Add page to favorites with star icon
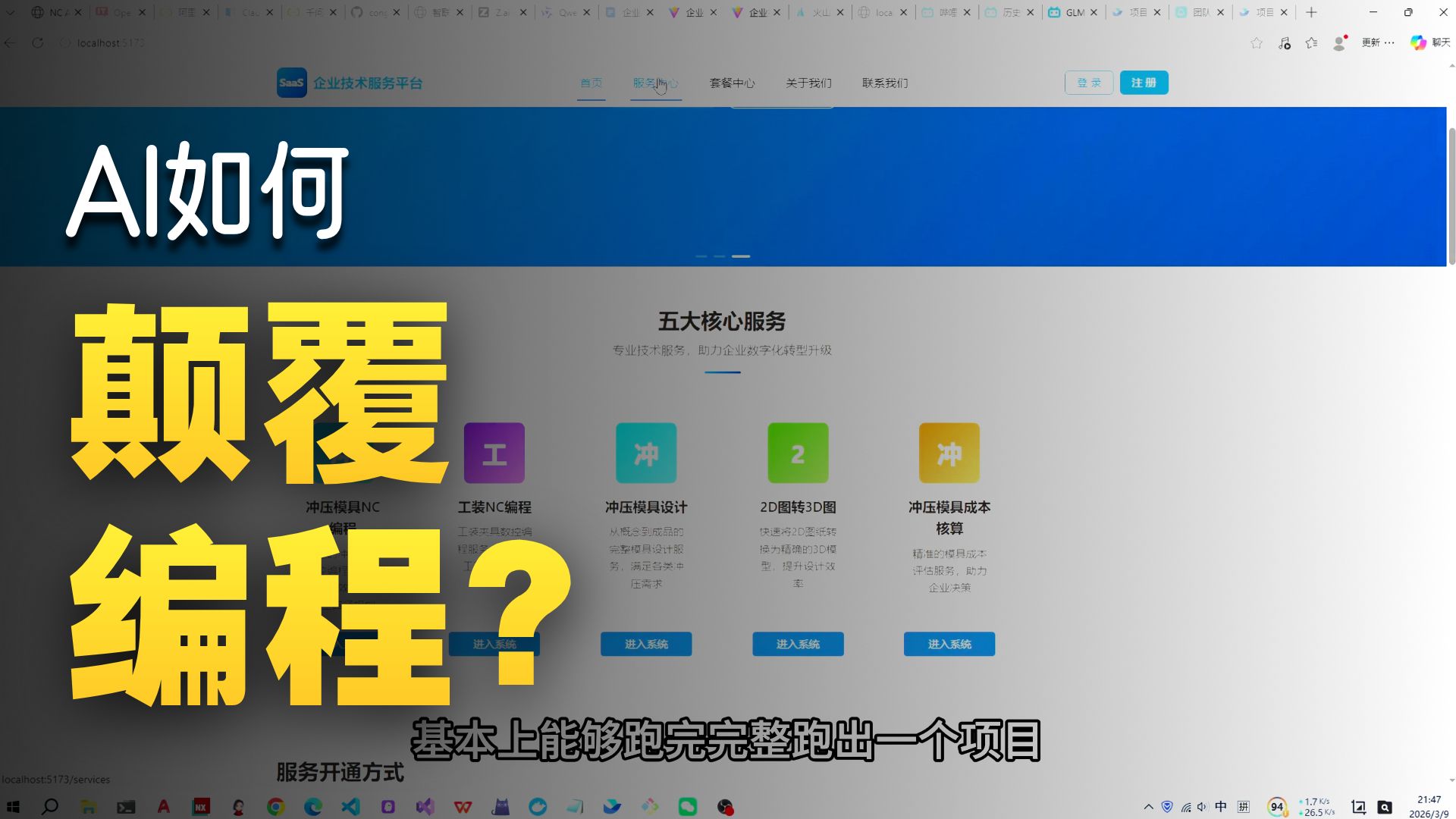Screen dimensions: 1456x819 point(1257,43)
